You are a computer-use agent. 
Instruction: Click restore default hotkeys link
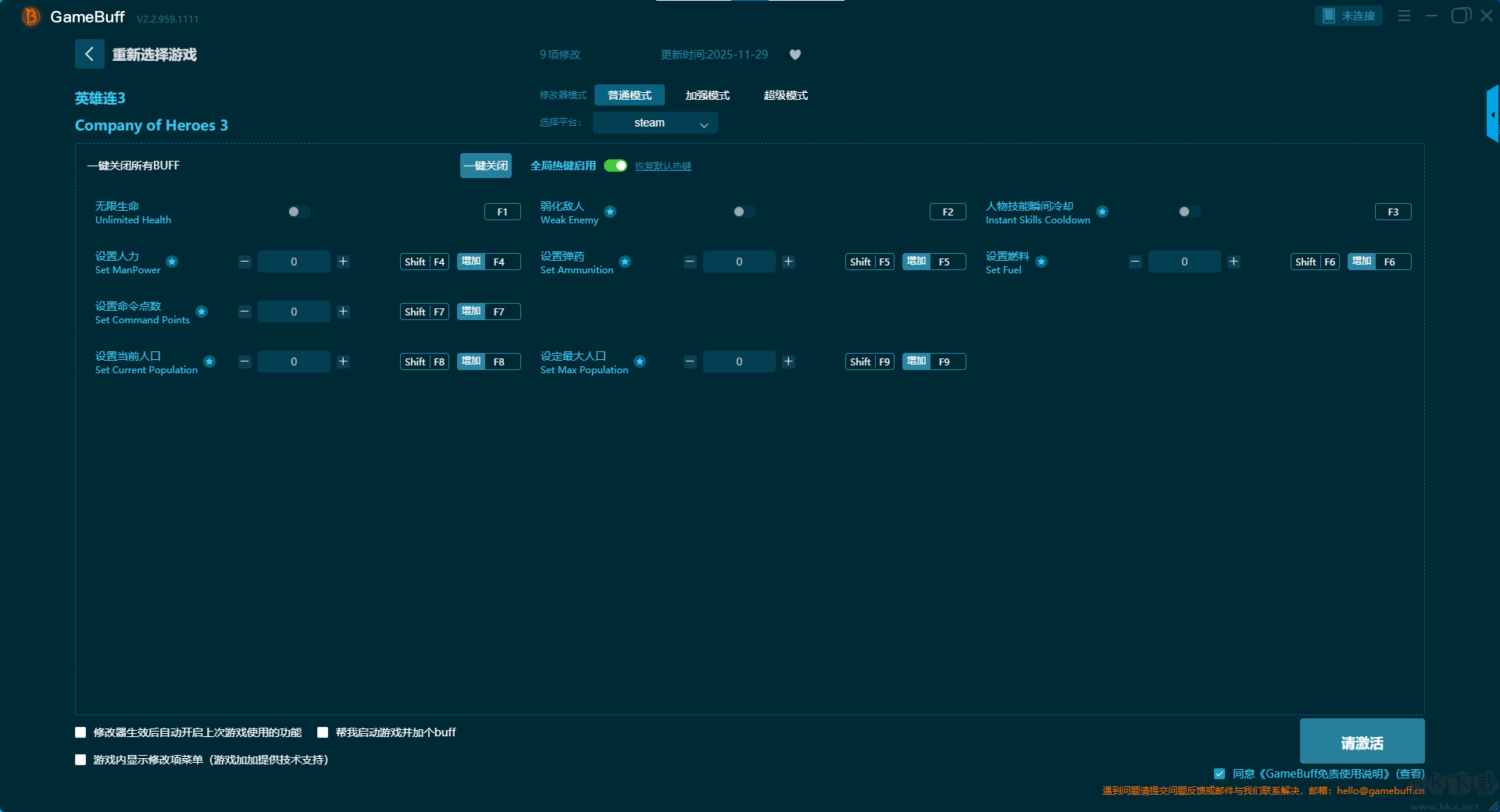click(662, 166)
